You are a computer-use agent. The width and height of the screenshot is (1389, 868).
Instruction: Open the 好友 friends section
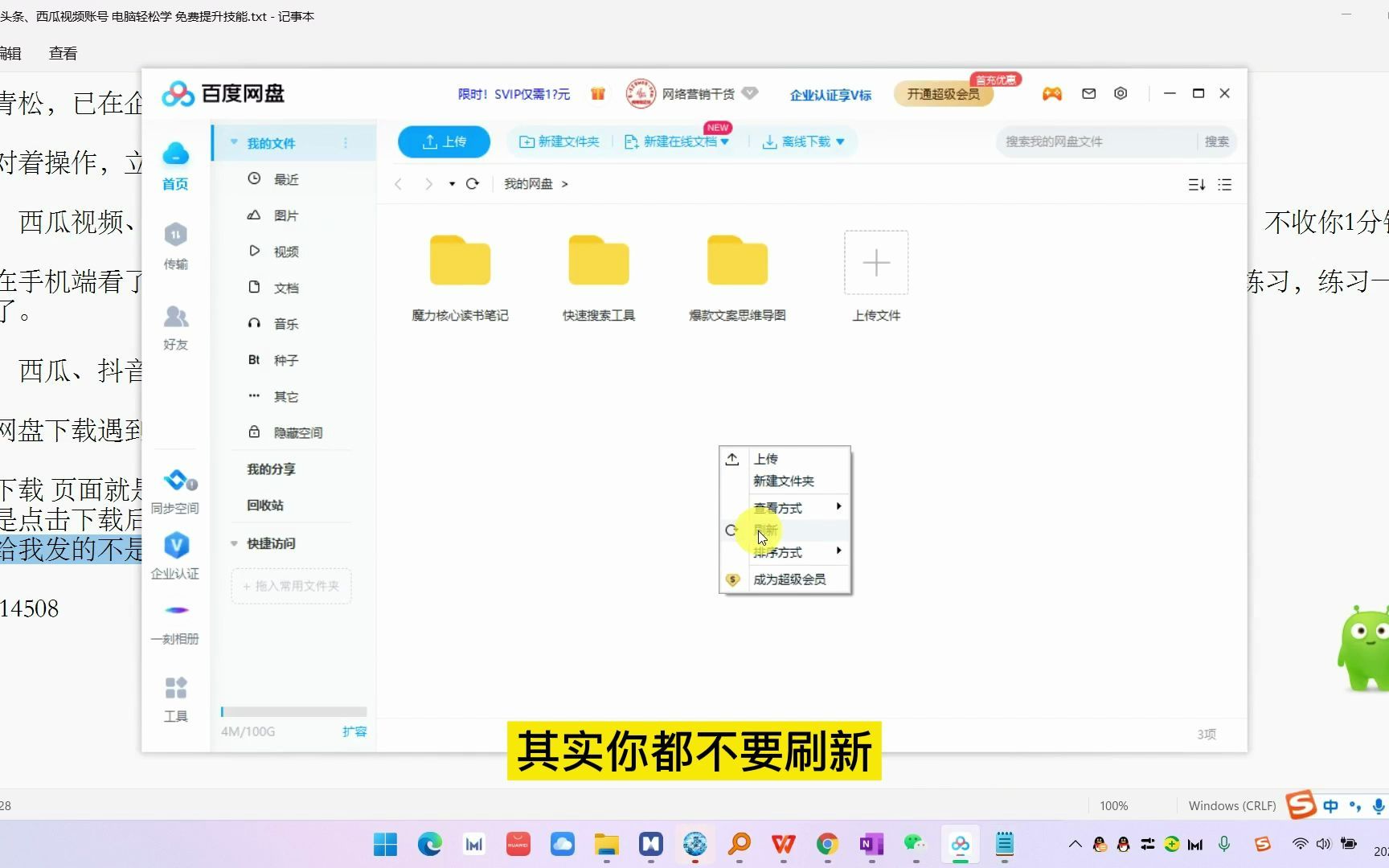(x=175, y=327)
